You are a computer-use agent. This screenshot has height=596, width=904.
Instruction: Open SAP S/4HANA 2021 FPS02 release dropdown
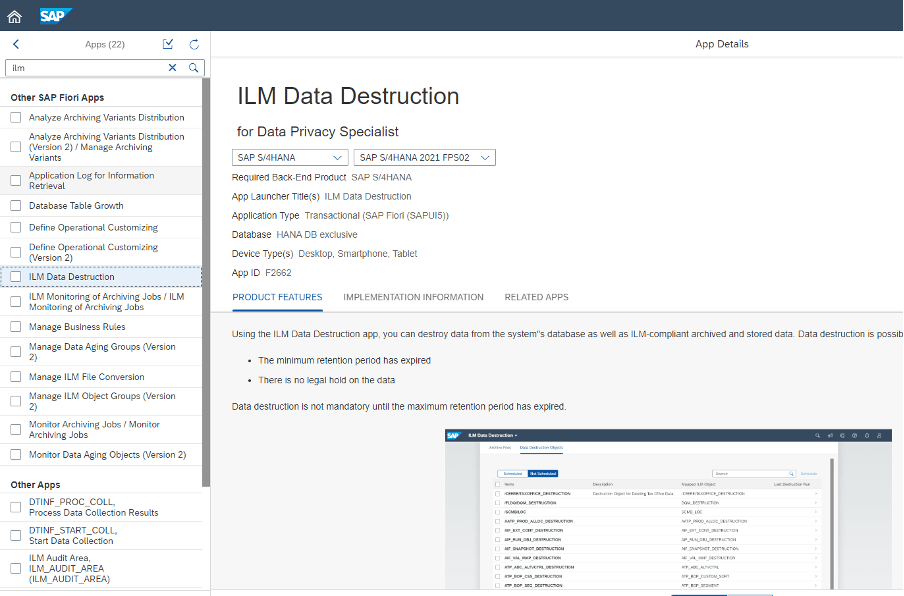tap(424, 157)
